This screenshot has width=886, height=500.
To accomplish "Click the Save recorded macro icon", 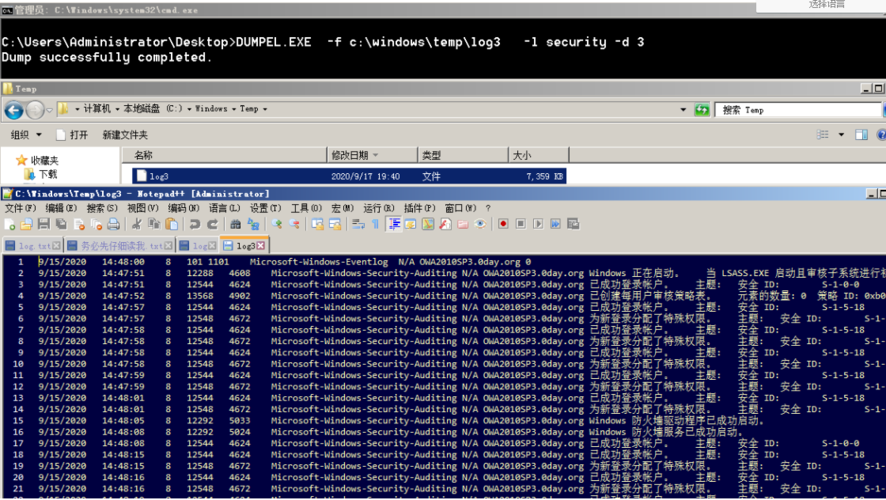I will pyautogui.click(x=573, y=224).
